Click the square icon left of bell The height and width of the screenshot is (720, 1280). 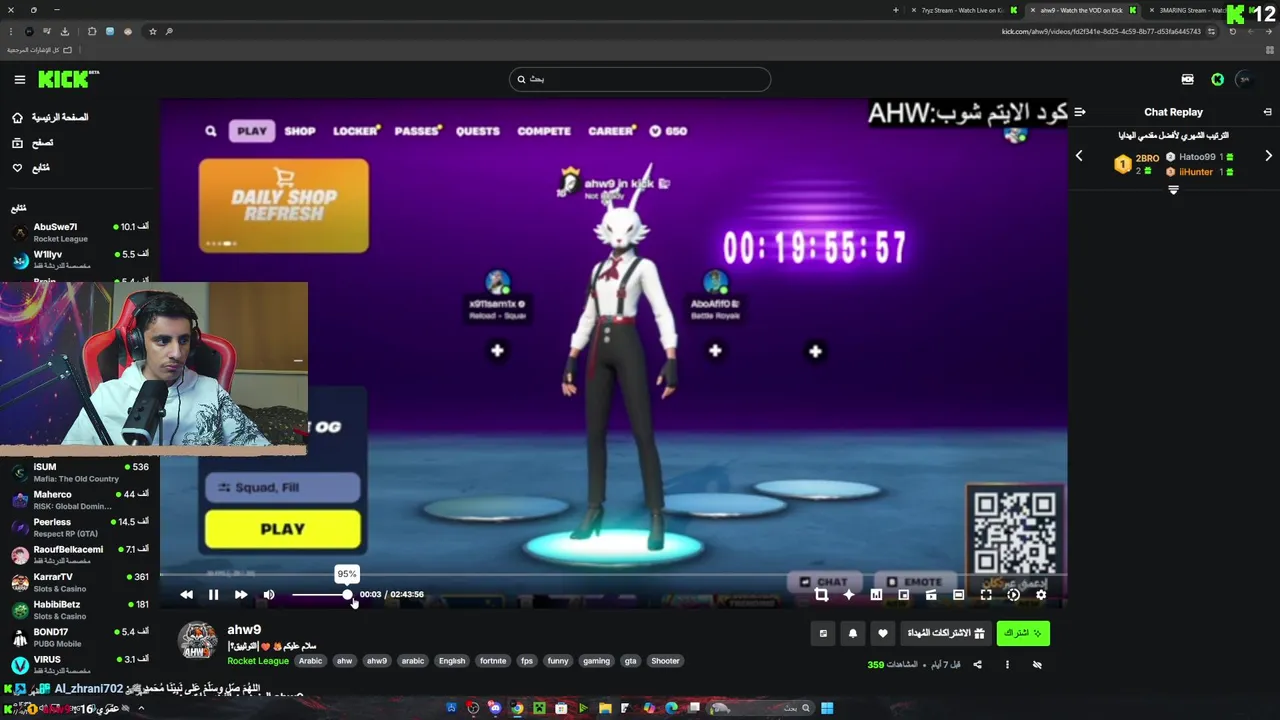(823, 633)
